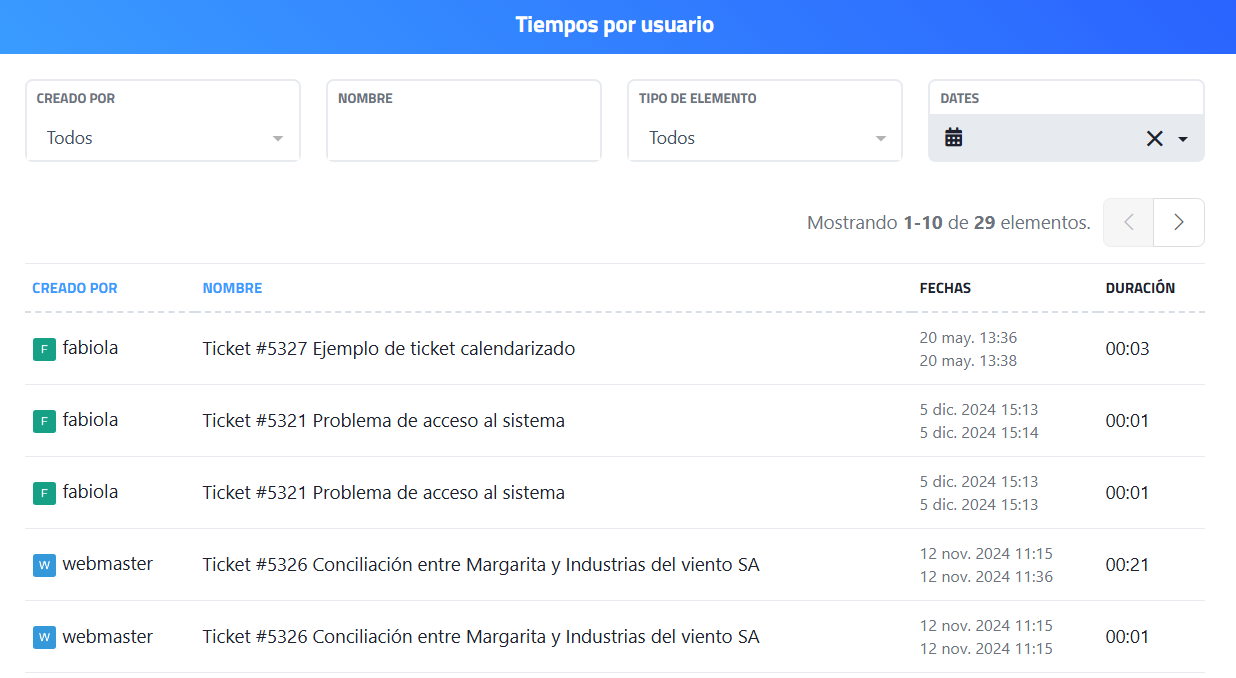Click the Duración column header
Image resolution: width=1236 pixels, height=678 pixels.
1140,288
